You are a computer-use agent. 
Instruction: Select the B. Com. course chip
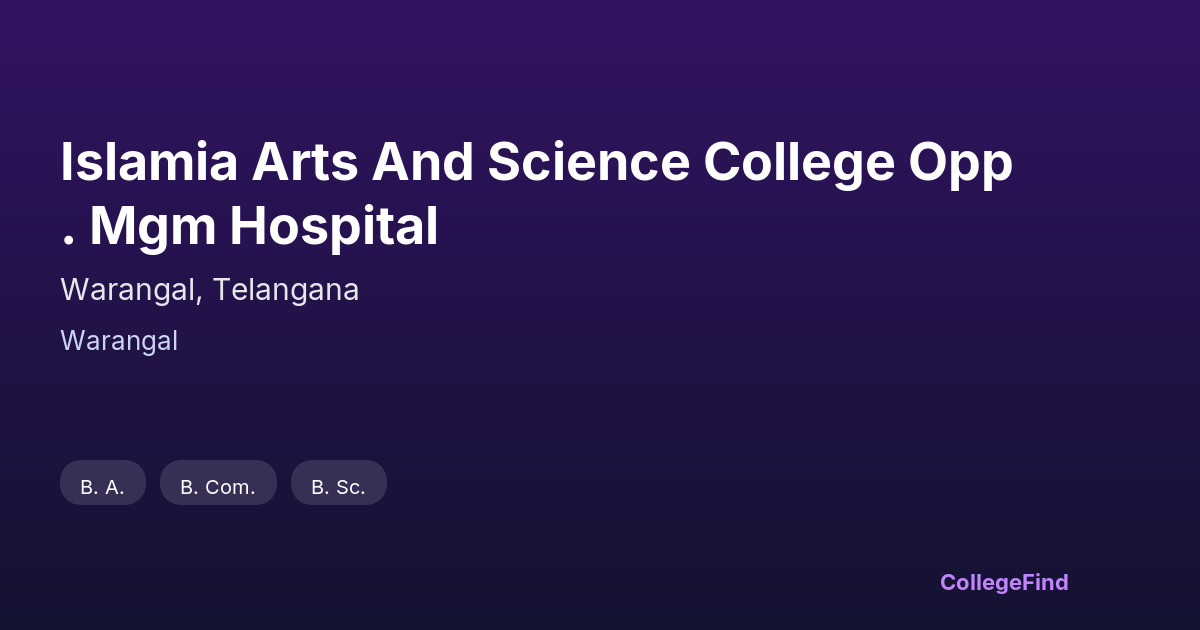coord(218,487)
